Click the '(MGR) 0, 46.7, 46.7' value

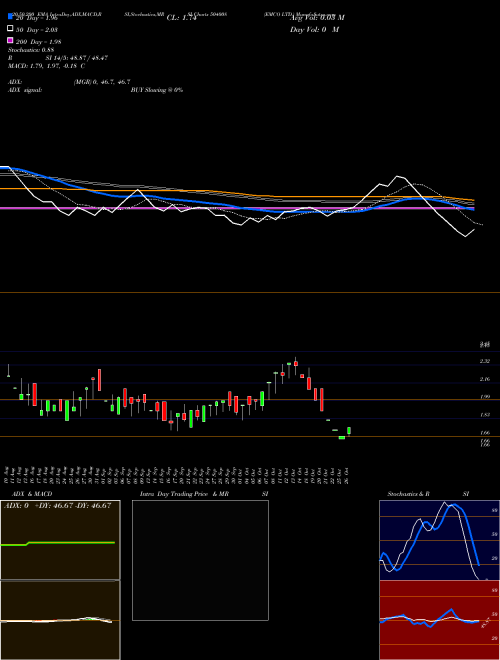pos(102,82)
